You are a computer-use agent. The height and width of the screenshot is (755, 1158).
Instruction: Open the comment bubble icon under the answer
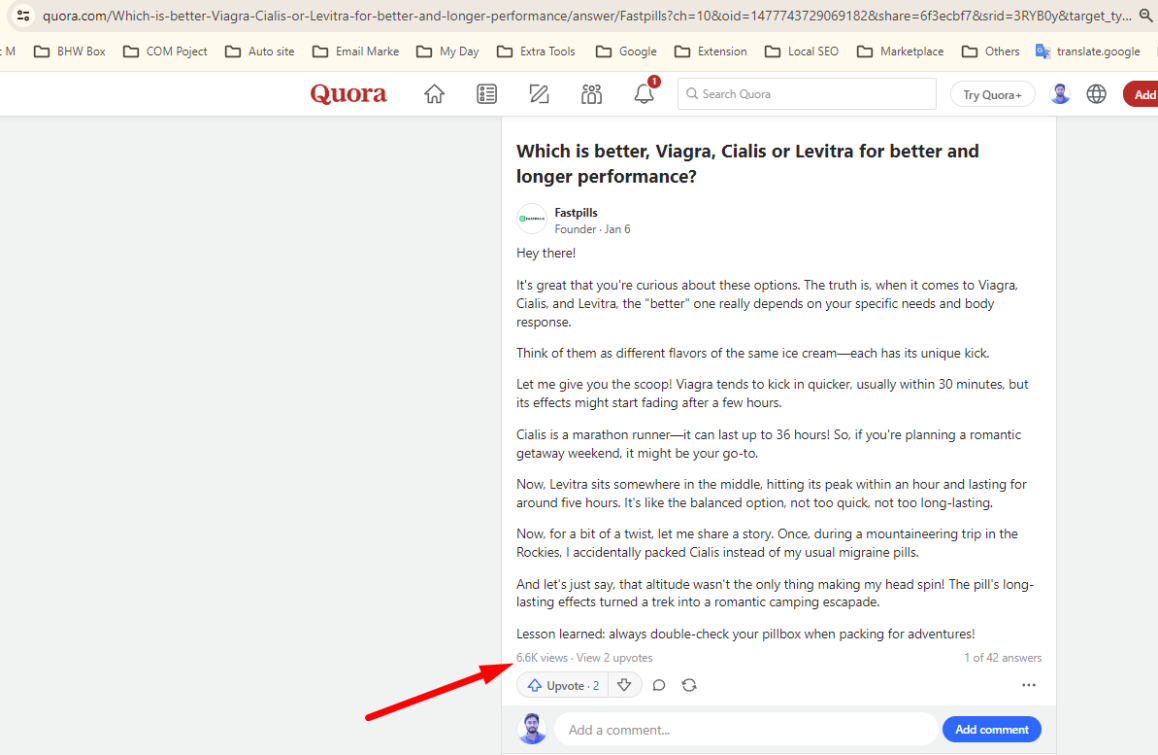659,686
